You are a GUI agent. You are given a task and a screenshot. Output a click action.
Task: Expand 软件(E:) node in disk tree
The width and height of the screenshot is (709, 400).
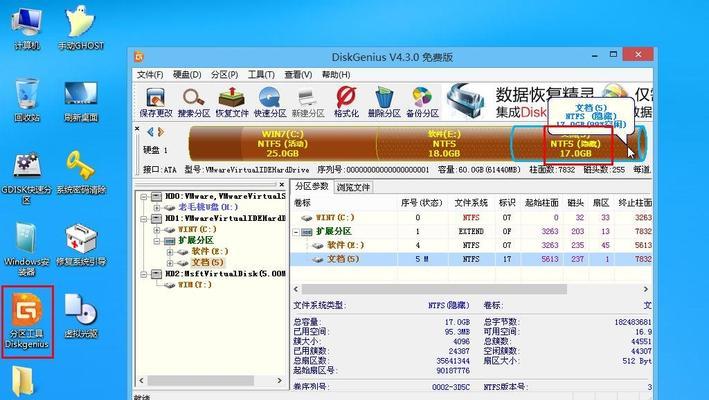tap(170, 252)
